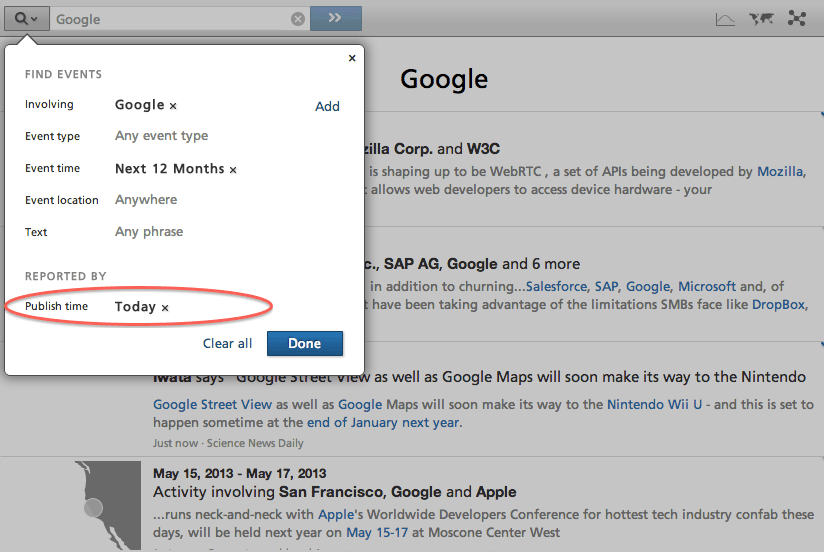
Task: Open the search magnifier dropdown
Action: click(x=27, y=19)
